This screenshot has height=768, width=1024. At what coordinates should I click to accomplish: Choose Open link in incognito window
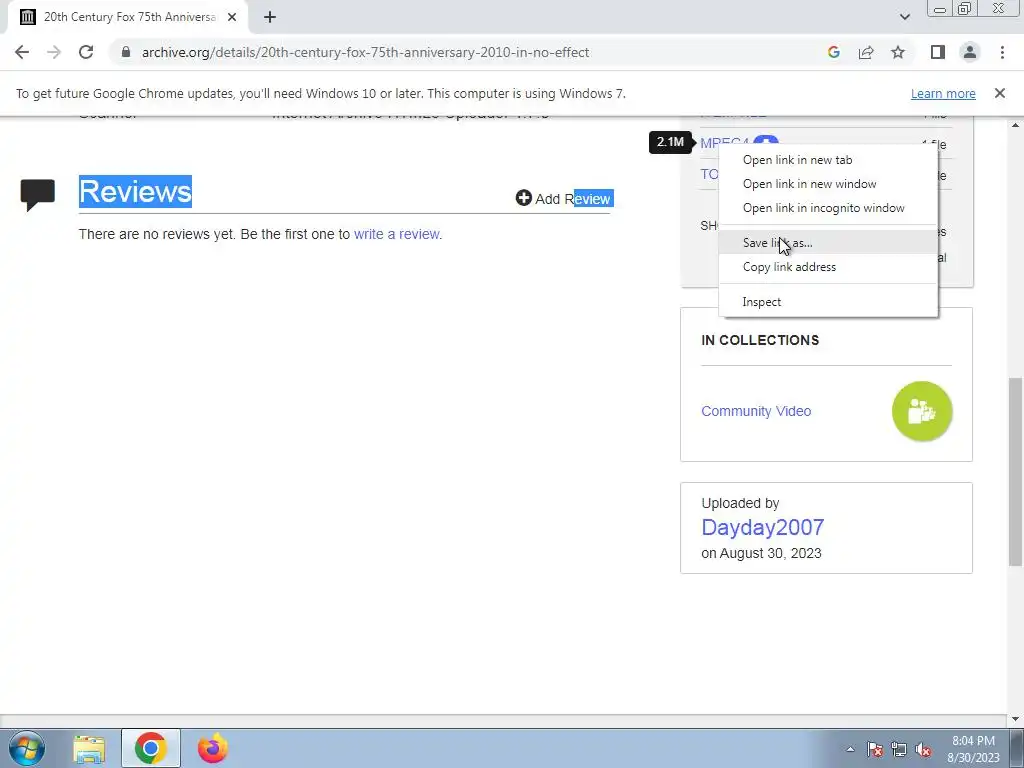(x=828, y=208)
